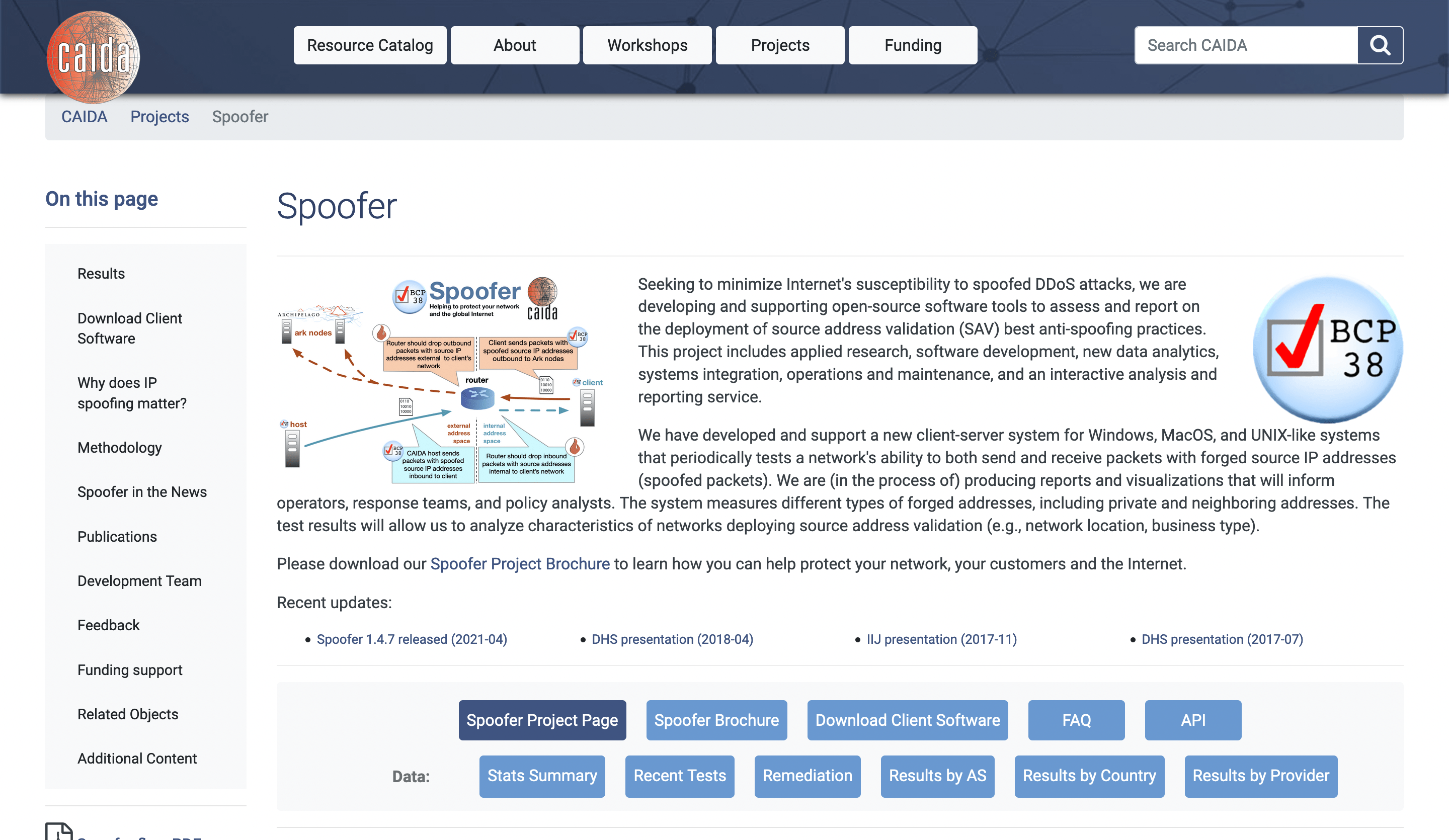Expand the Funding support sidebar section

point(130,670)
